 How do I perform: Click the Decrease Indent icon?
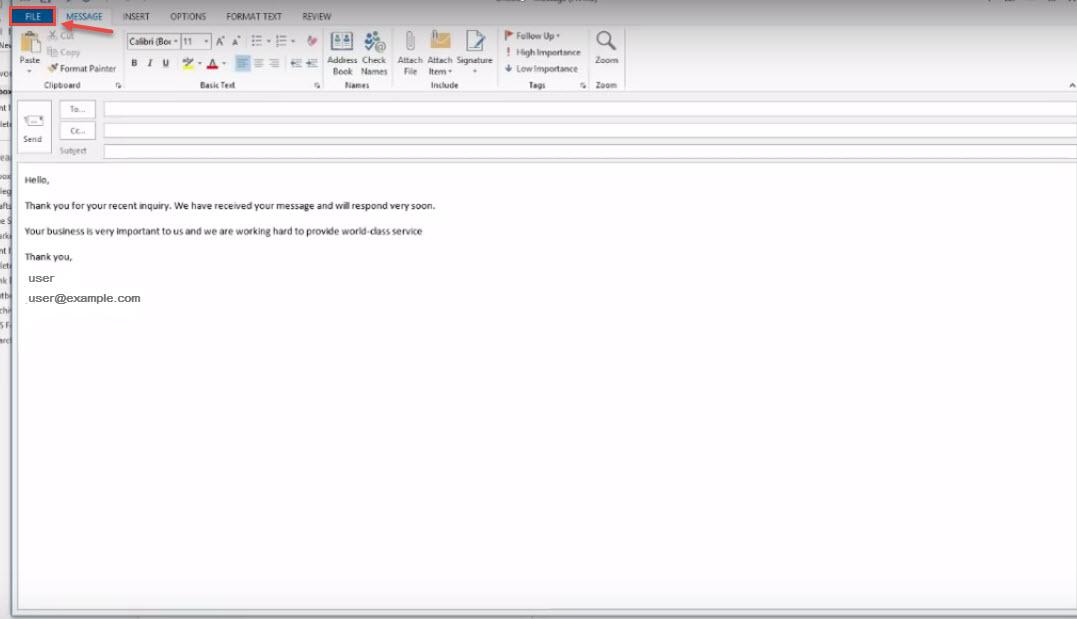(296, 63)
